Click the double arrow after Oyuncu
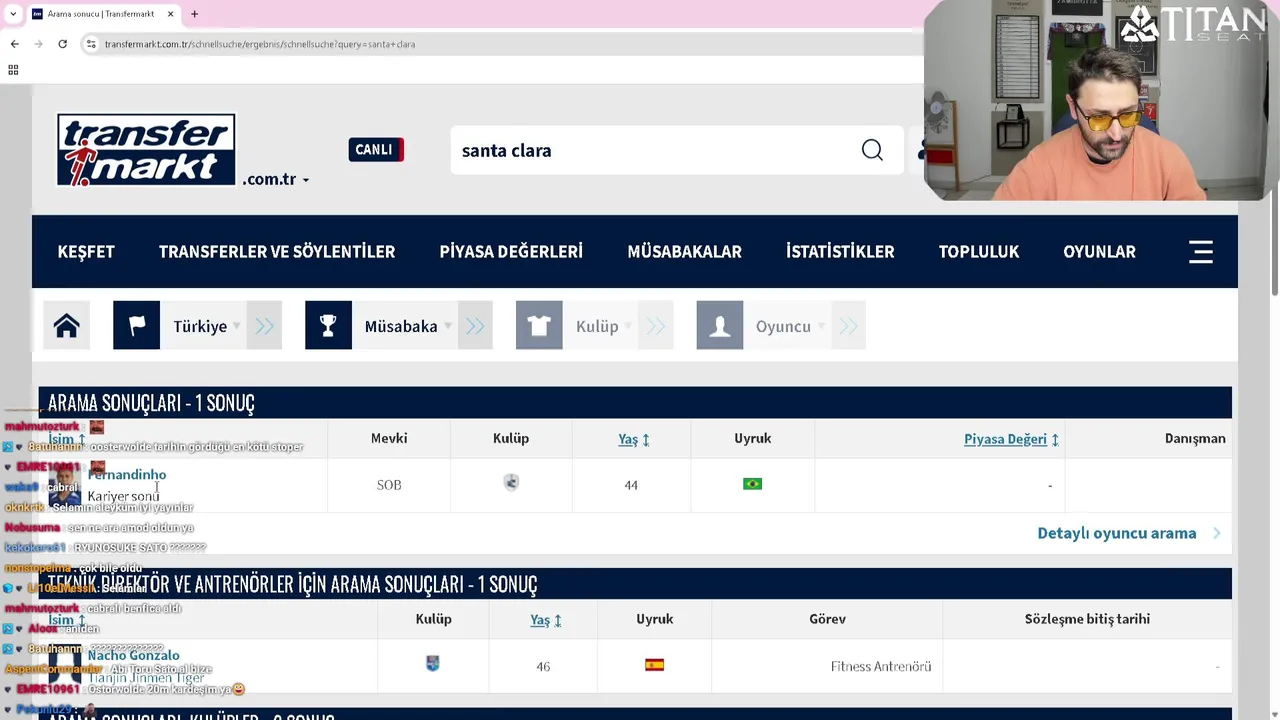This screenshot has height=720, width=1280. pos(848,326)
